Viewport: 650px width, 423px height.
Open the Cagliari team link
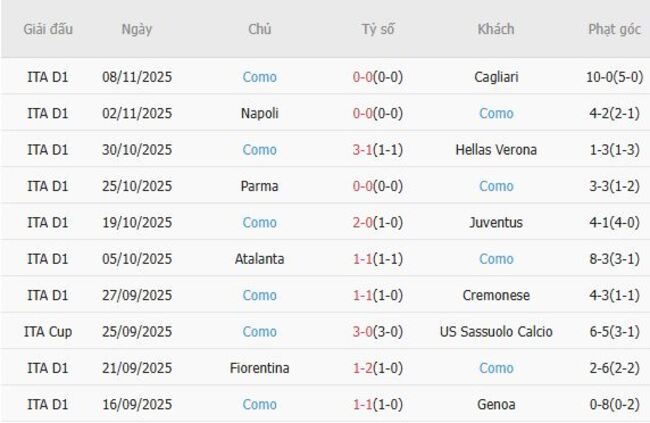(x=496, y=77)
